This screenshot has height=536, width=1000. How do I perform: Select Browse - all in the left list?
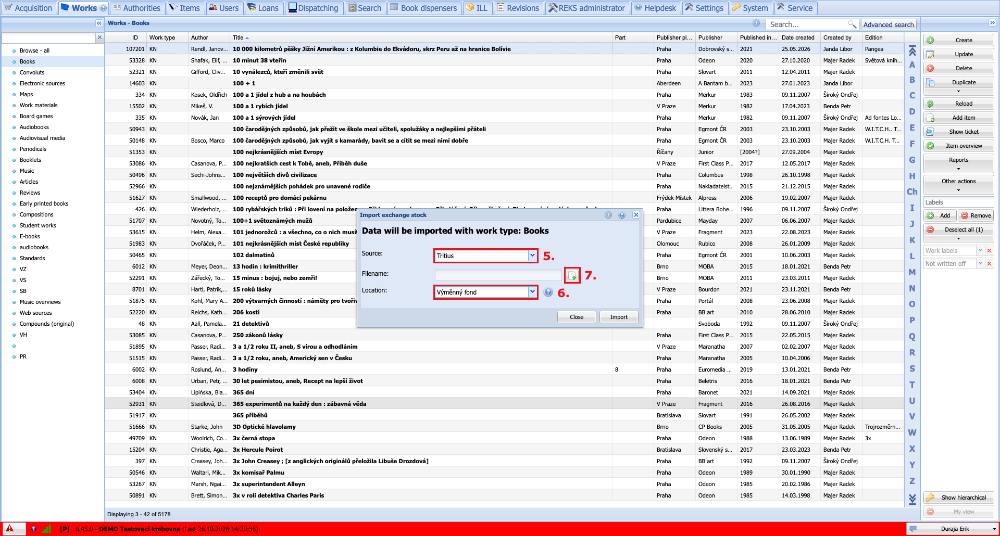coord(34,50)
